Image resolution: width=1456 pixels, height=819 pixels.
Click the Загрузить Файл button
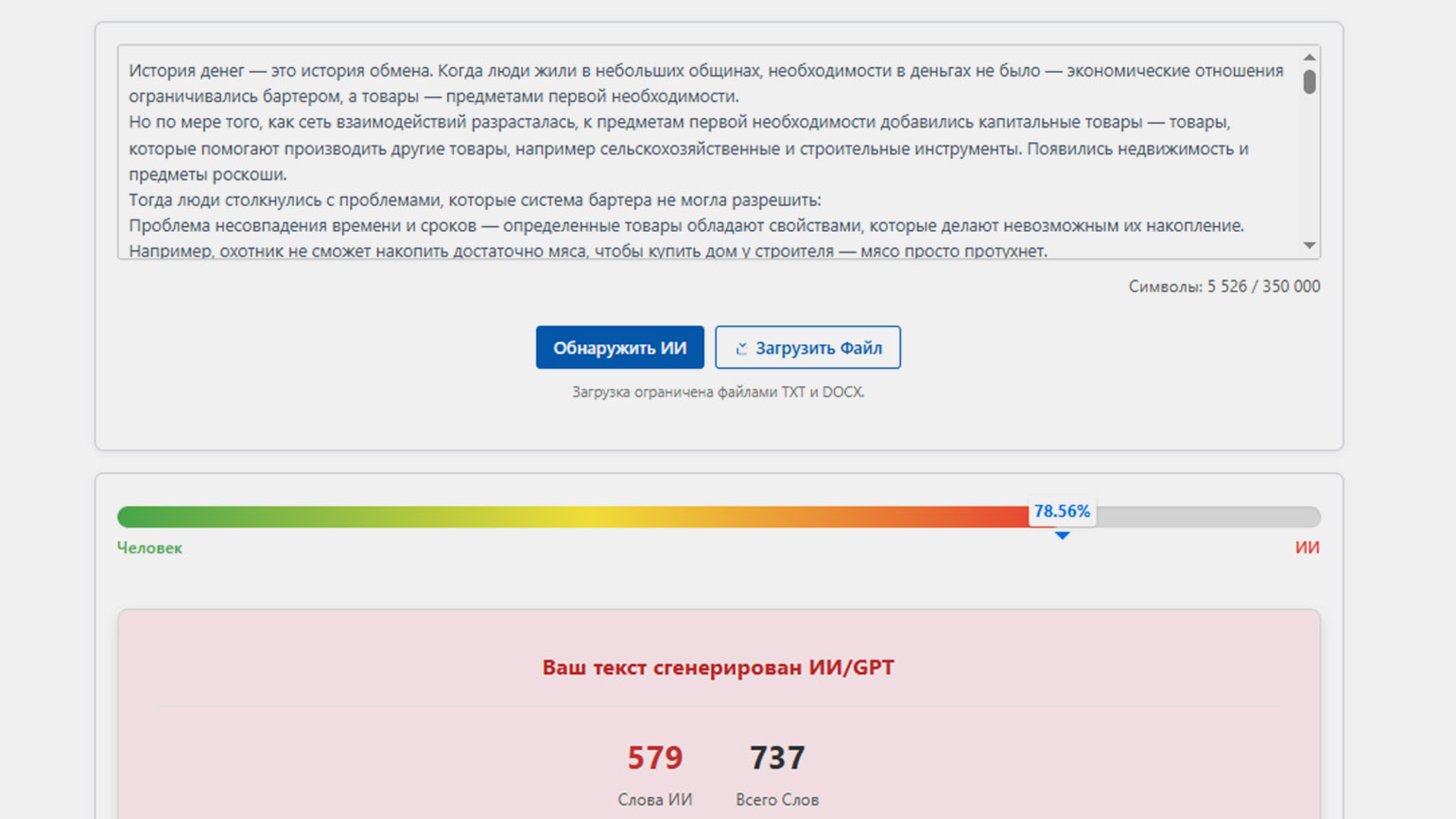[x=807, y=347]
